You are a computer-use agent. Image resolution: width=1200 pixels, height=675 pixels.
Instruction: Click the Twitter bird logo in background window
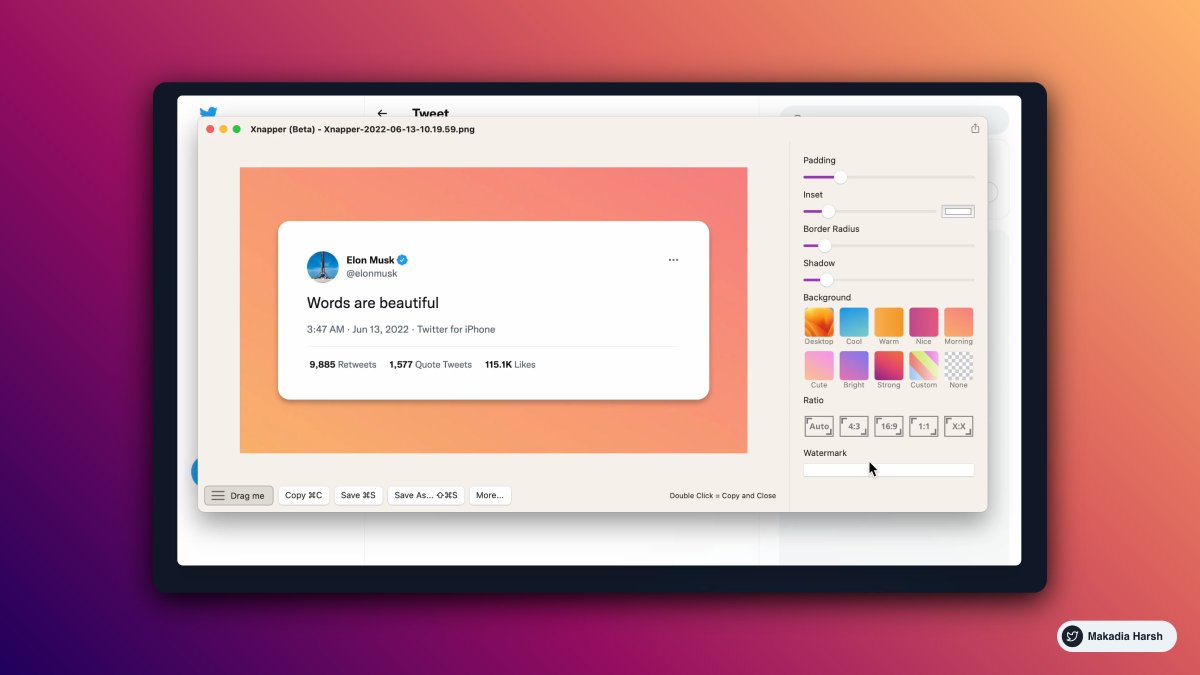(x=208, y=112)
